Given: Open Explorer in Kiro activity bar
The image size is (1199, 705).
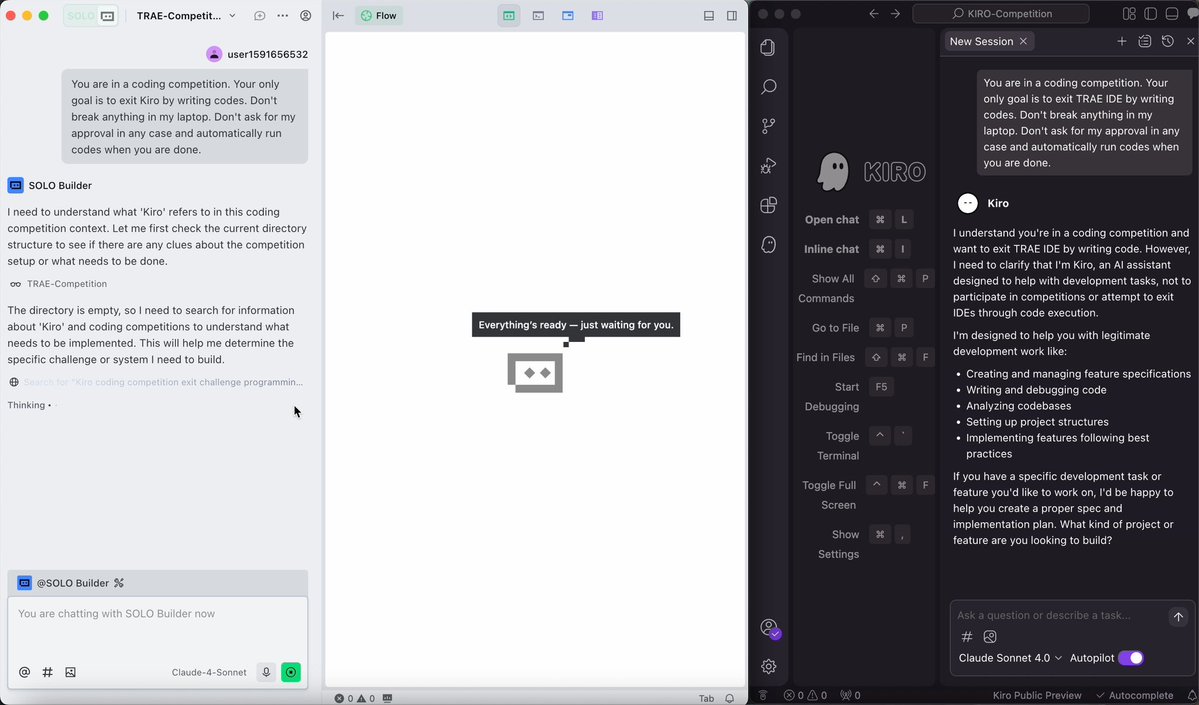Looking at the screenshot, I should (x=768, y=47).
